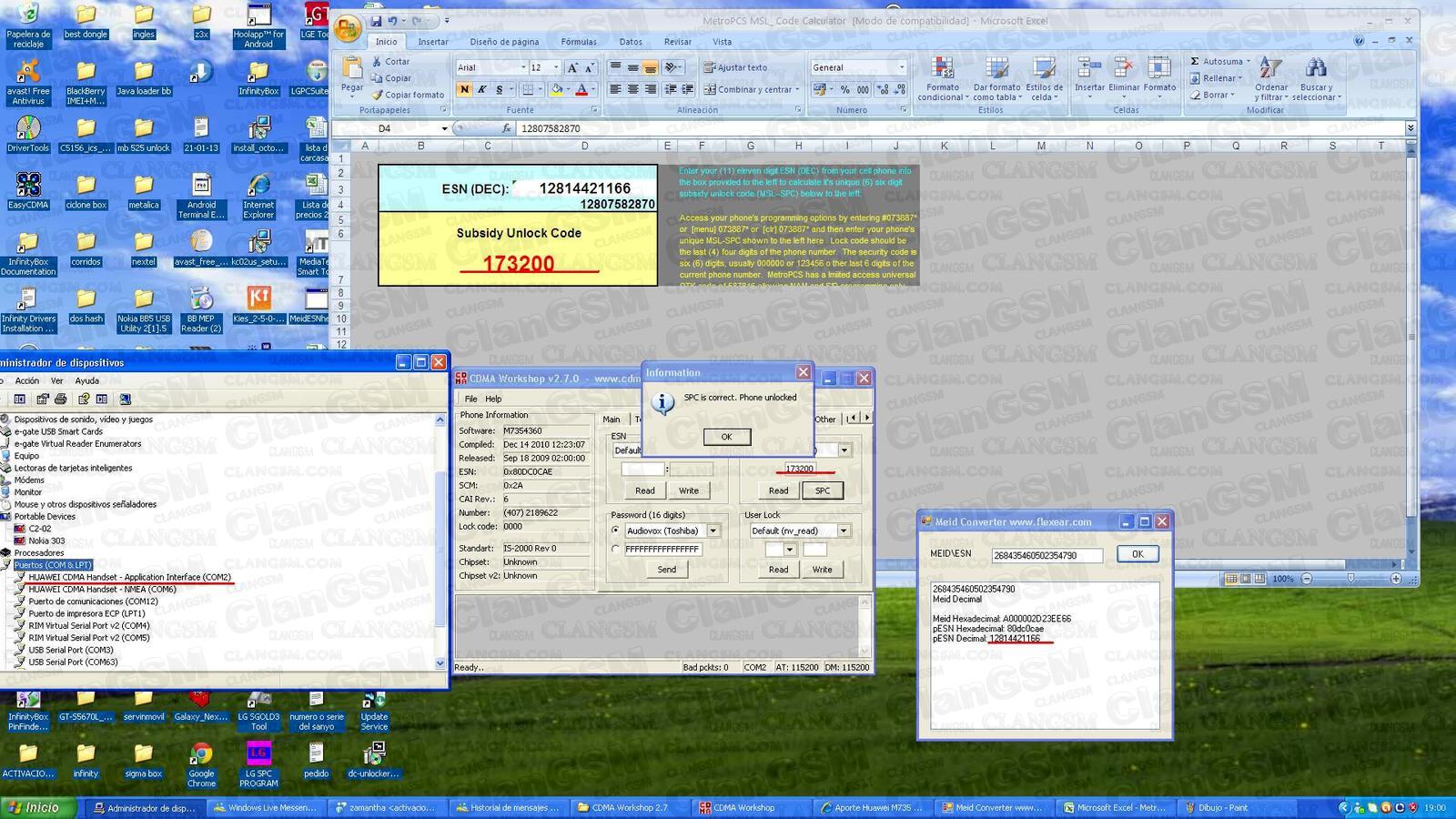Select the Audiovox (Toshiba) password radio
This screenshot has width=1456, height=819.
coord(616,531)
